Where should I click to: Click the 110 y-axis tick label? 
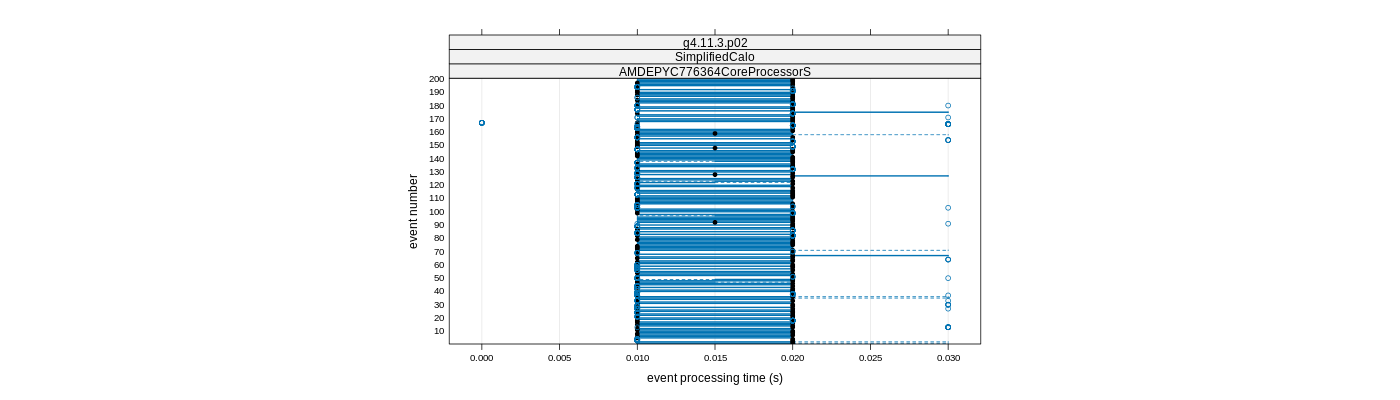pyautogui.click(x=436, y=198)
